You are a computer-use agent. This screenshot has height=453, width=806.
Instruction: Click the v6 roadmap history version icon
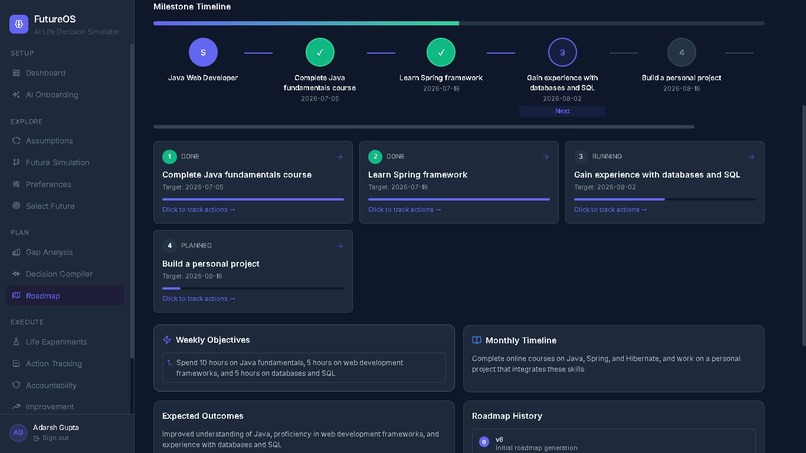click(x=484, y=442)
